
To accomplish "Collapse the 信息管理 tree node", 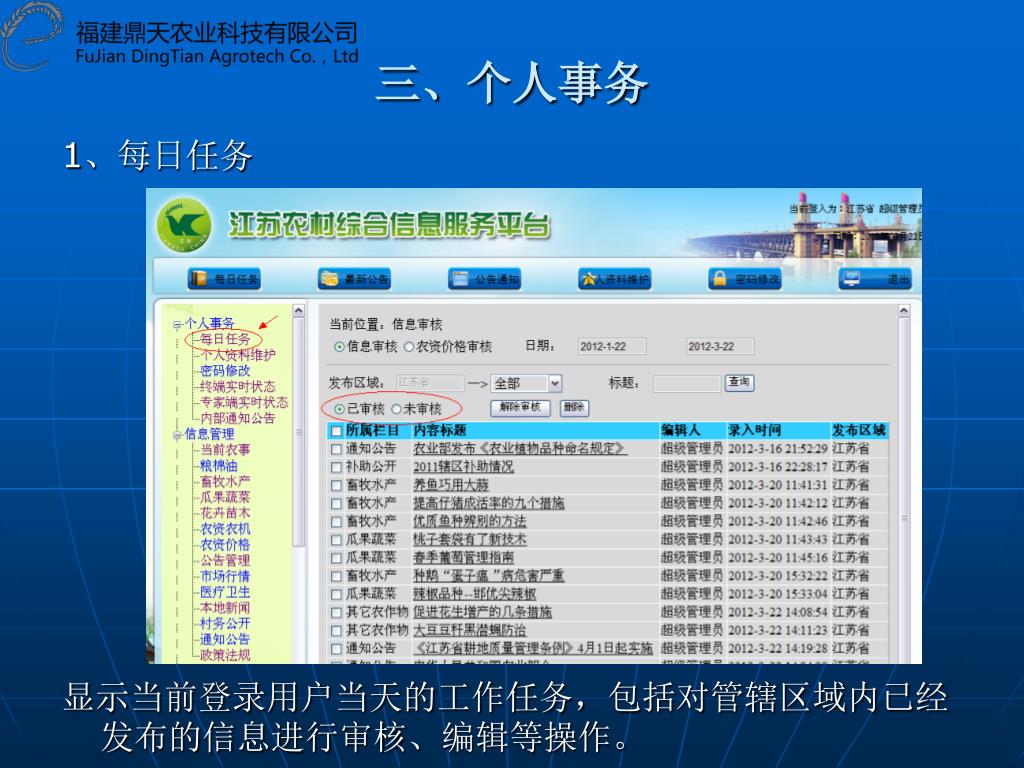I will pyautogui.click(x=176, y=436).
